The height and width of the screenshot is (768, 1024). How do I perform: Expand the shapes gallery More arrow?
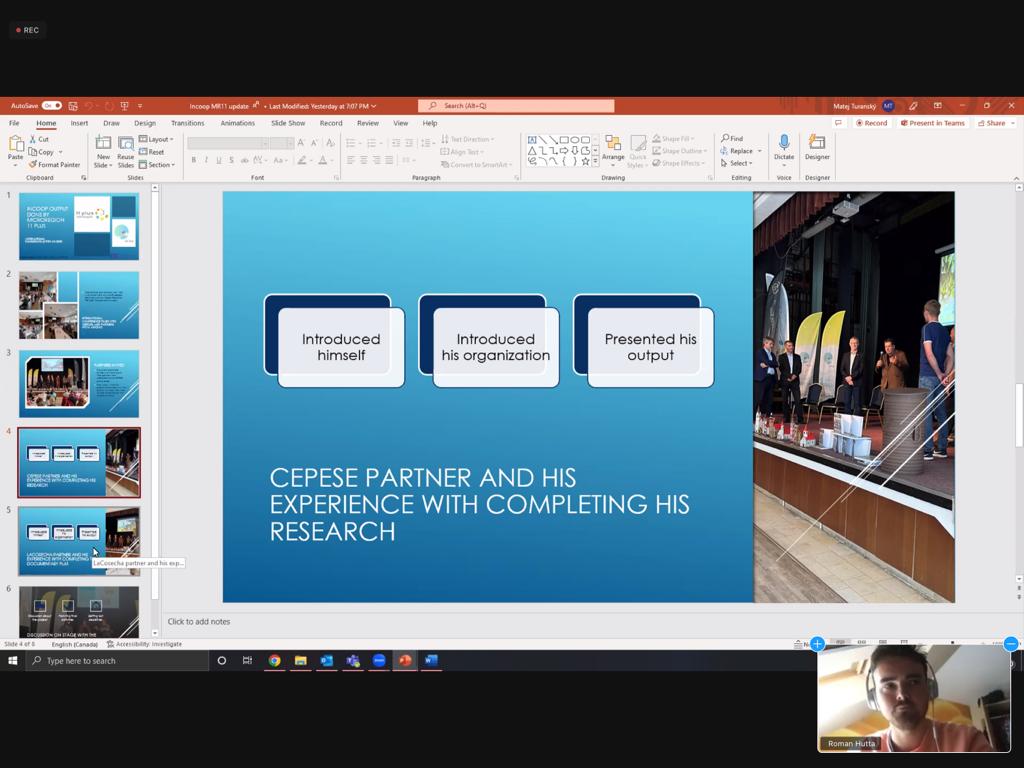tap(596, 161)
